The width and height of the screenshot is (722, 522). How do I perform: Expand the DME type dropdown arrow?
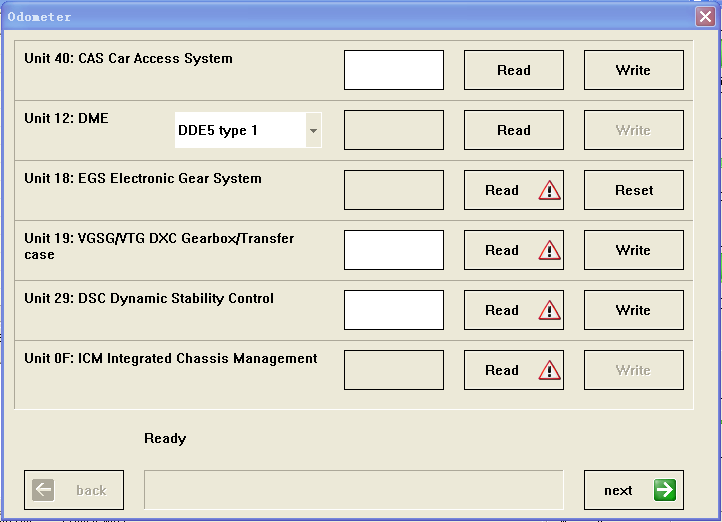click(313, 130)
